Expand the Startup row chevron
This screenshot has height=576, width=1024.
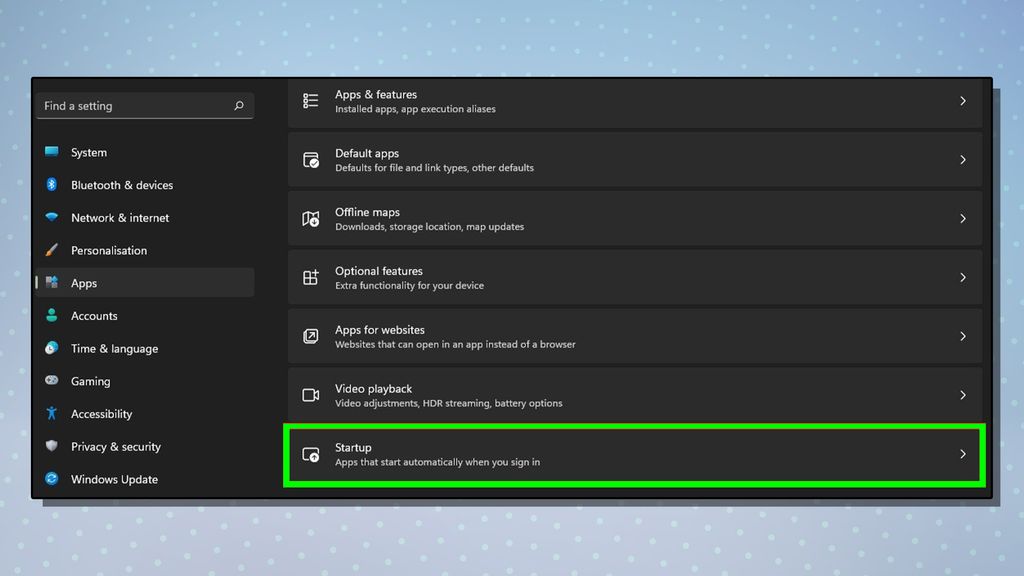(x=962, y=454)
